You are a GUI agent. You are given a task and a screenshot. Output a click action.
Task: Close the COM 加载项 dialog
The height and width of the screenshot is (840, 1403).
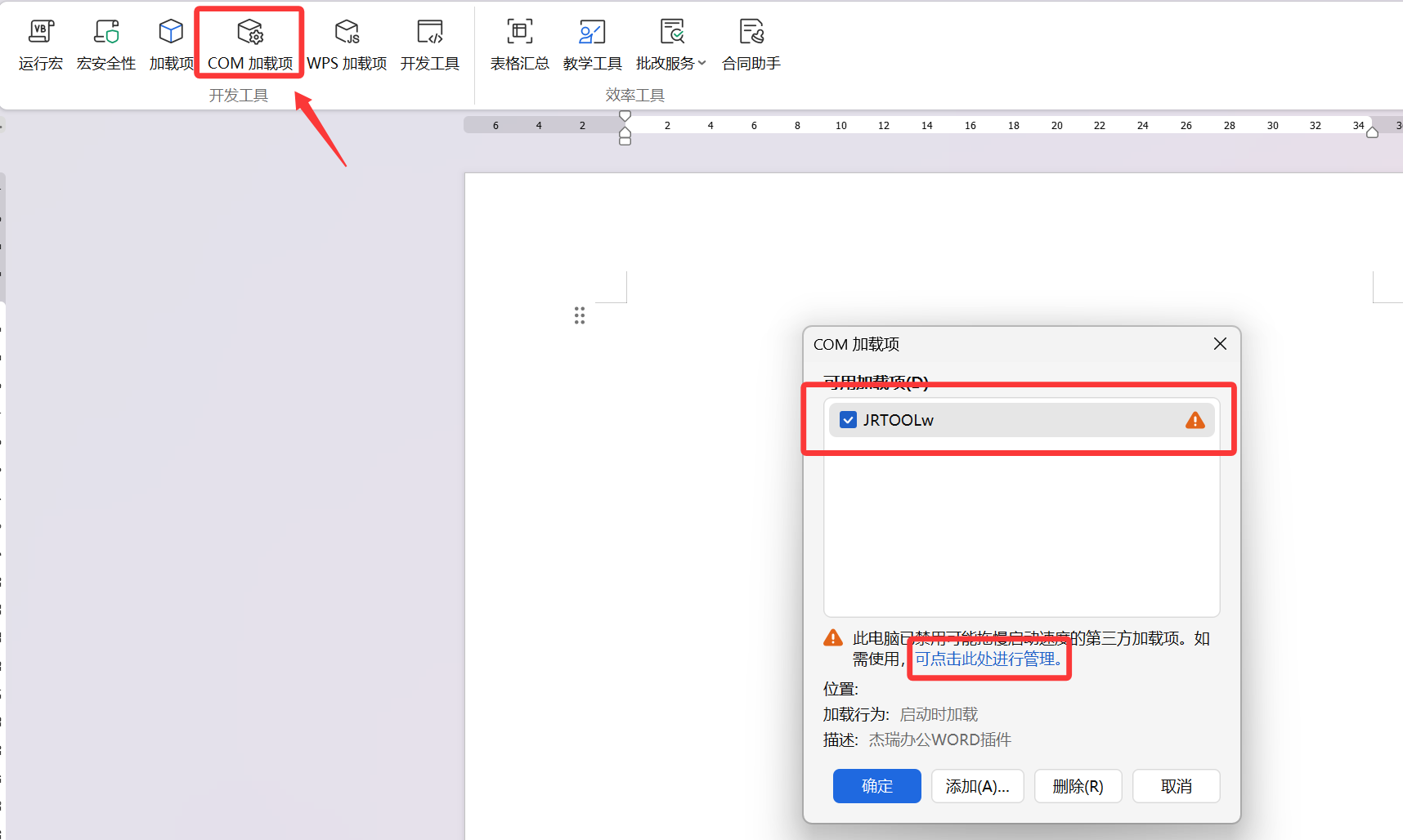click(1220, 344)
